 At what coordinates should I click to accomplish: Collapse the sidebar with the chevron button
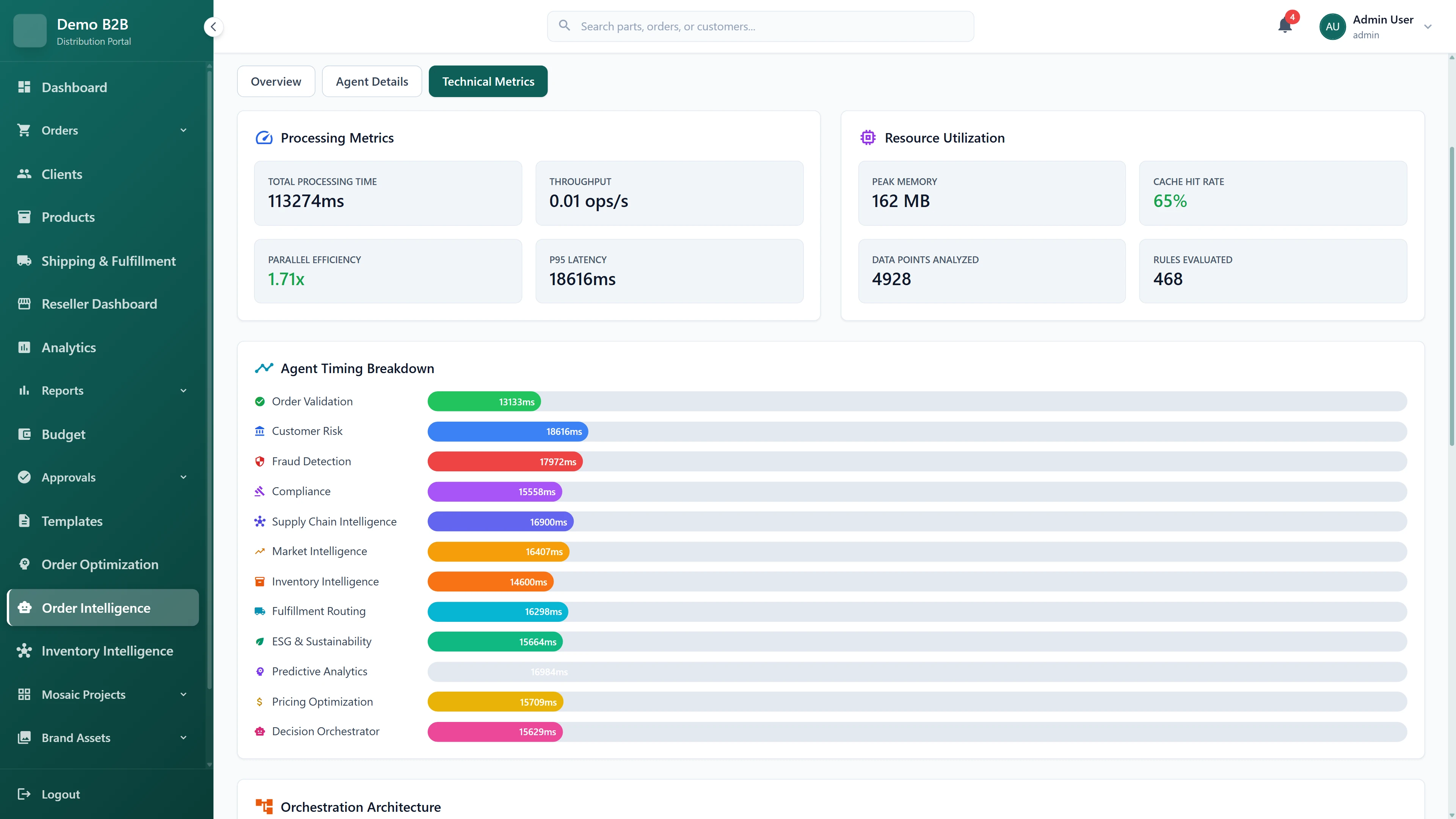coord(213,27)
